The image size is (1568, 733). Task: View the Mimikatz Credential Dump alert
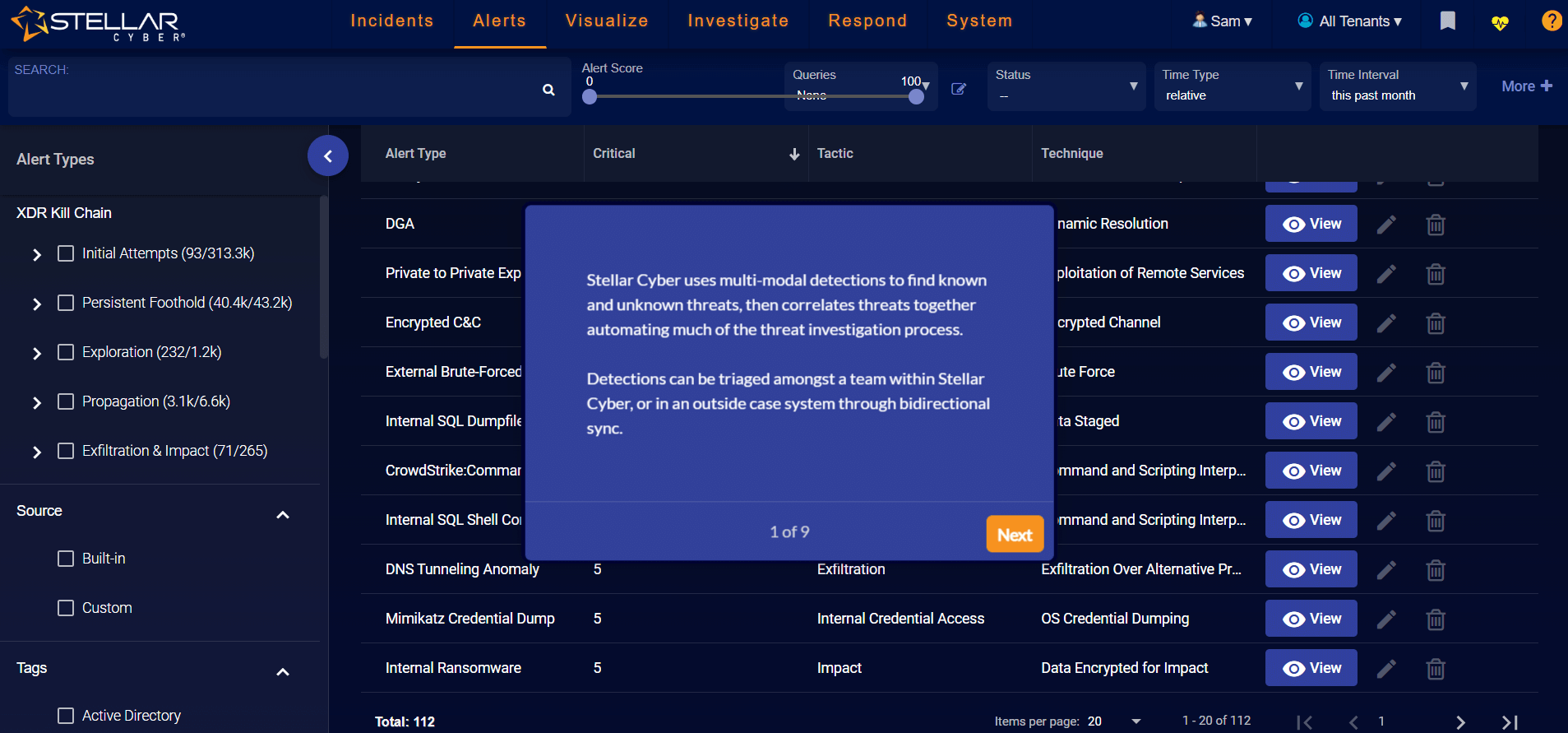[1311, 619]
